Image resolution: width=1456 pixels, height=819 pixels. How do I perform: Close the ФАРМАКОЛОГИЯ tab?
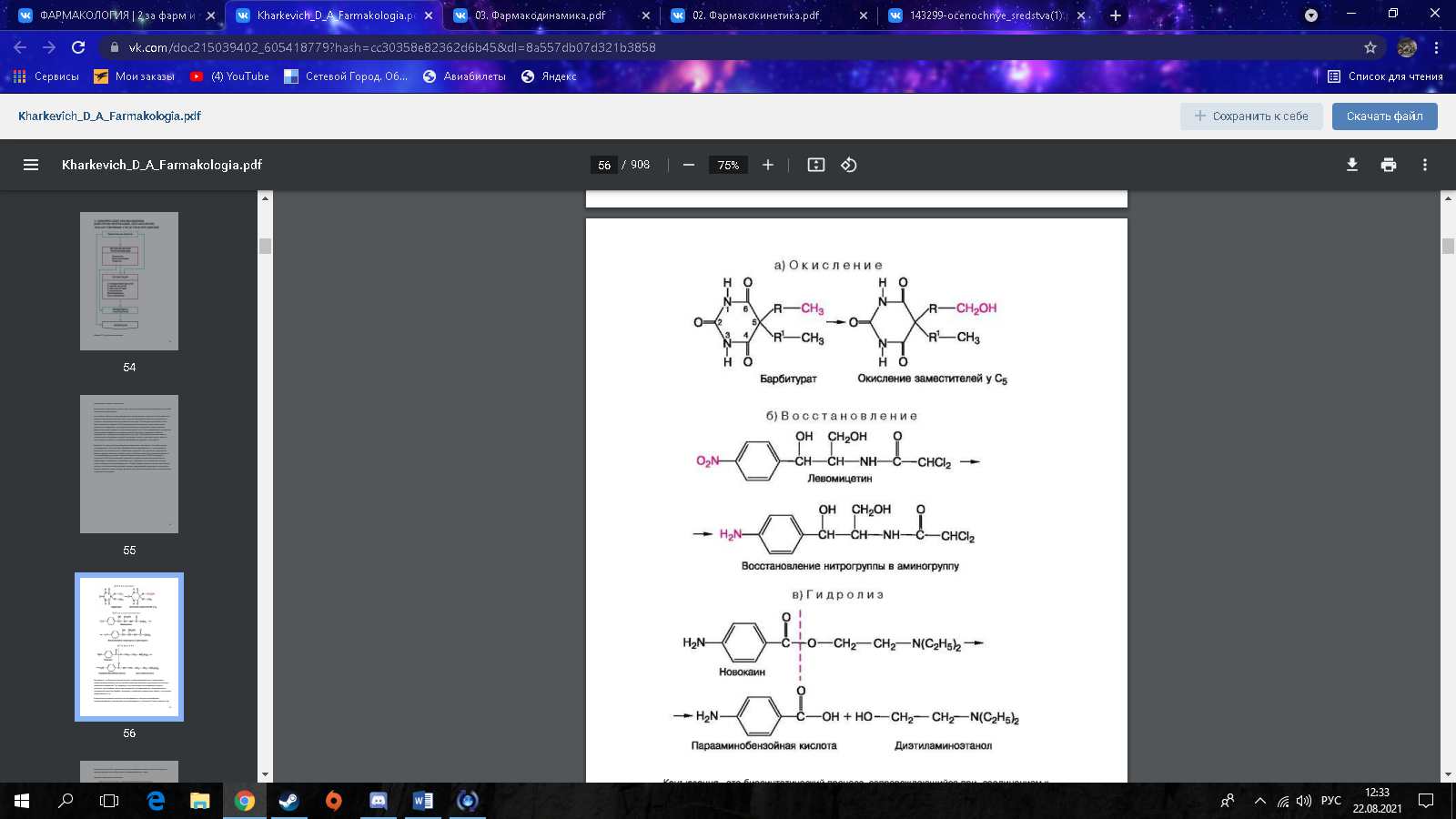pyautogui.click(x=211, y=15)
